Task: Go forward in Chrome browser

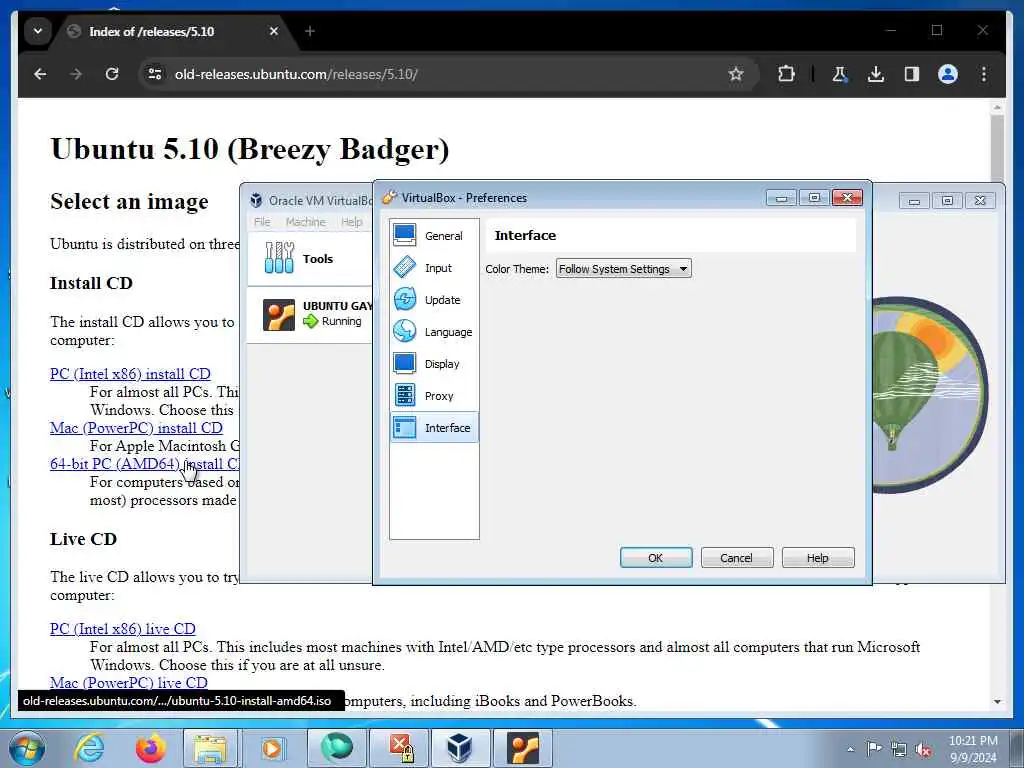Action: click(x=76, y=74)
